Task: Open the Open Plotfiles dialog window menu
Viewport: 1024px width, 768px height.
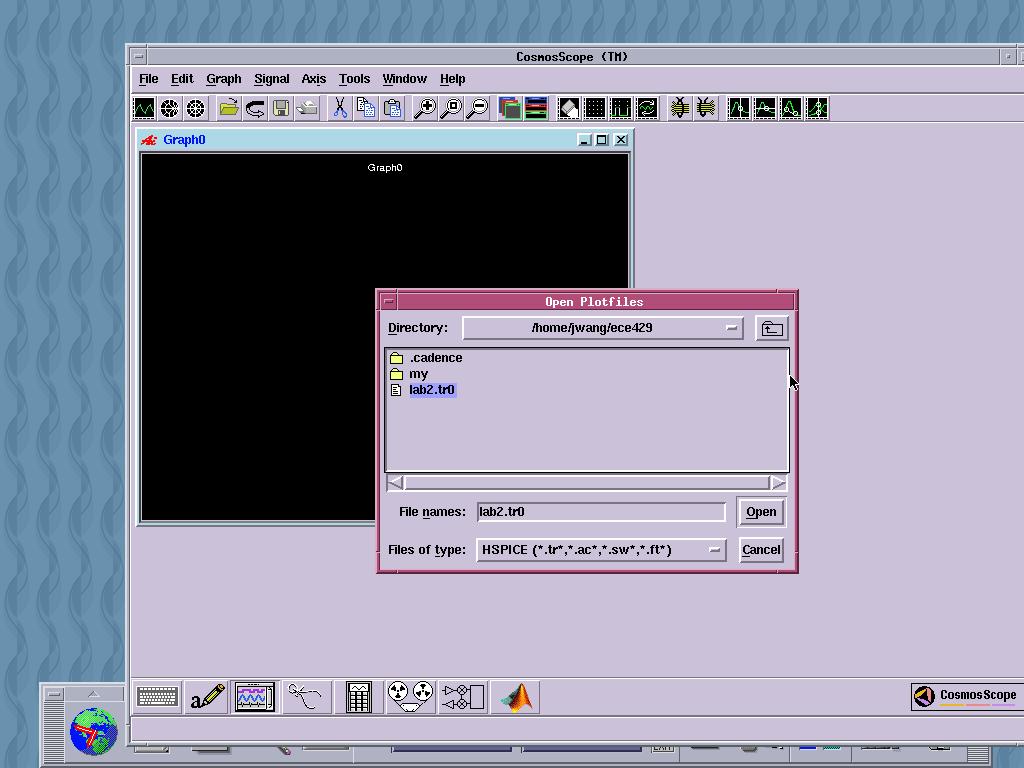Action: tap(389, 301)
